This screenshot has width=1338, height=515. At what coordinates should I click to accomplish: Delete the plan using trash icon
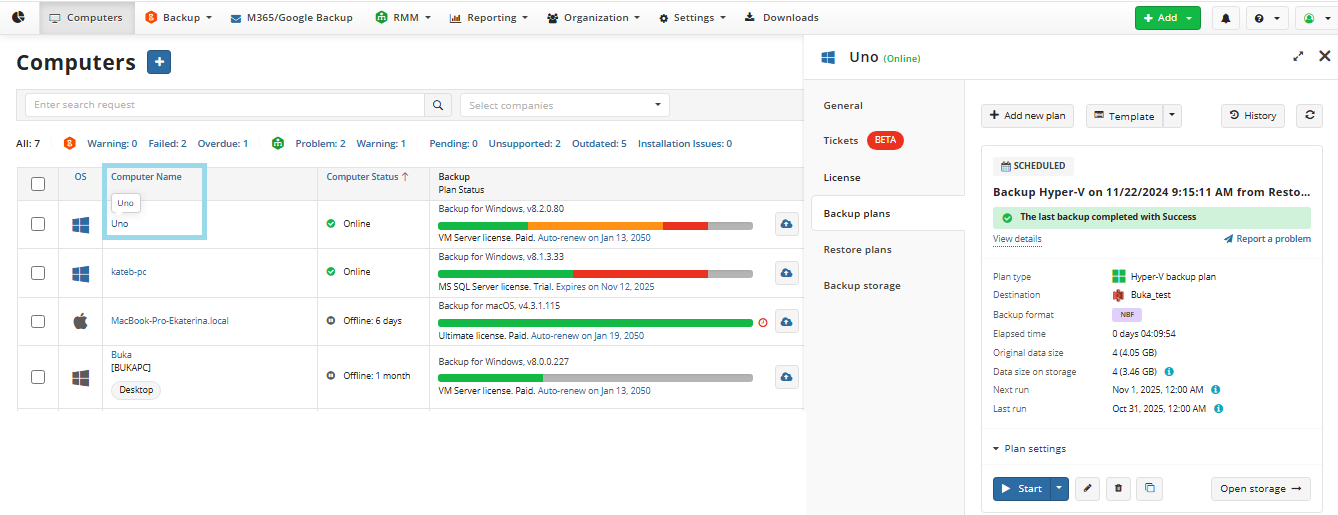pyautogui.click(x=1118, y=489)
